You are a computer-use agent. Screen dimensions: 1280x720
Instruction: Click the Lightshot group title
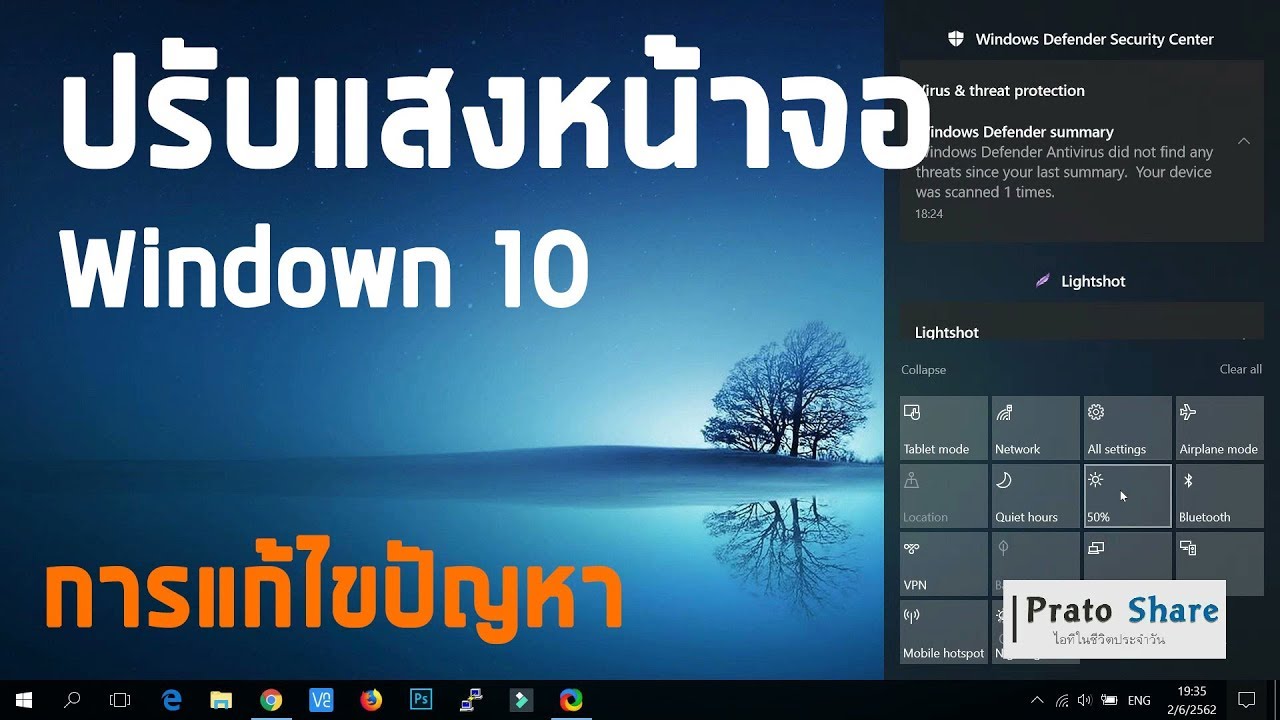coord(1093,281)
